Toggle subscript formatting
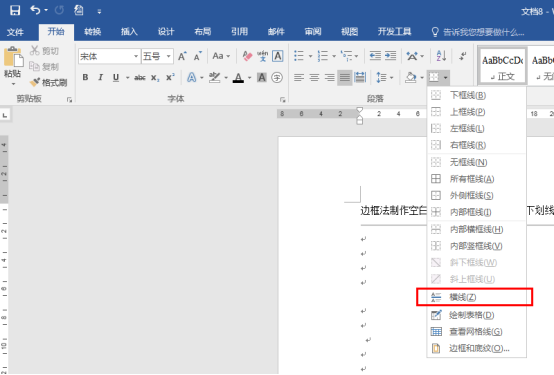Viewport: 554px width, 375px height. click(x=155, y=78)
